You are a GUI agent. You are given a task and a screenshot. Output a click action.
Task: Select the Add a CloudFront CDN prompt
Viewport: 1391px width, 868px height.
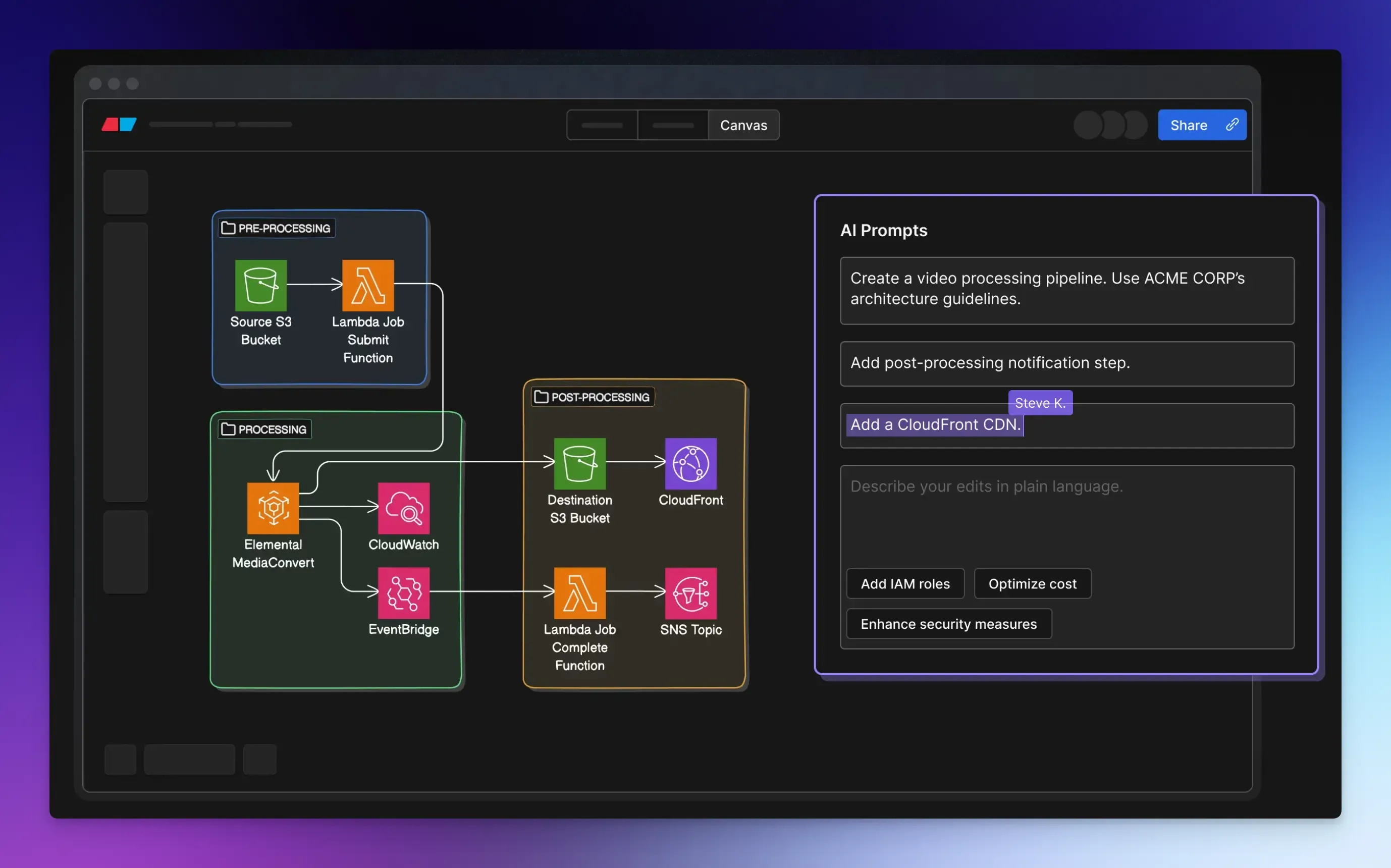pyautogui.click(x=935, y=425)
